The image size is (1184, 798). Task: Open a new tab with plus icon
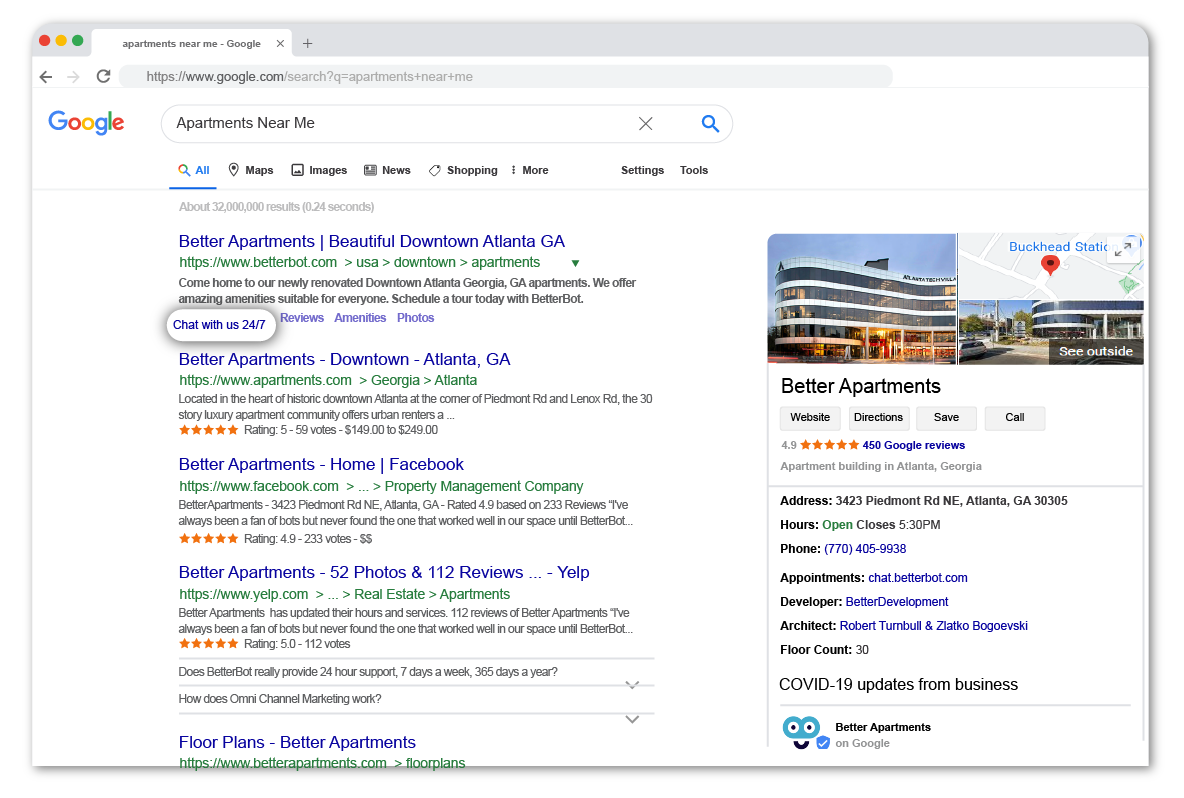coord(307,44)
